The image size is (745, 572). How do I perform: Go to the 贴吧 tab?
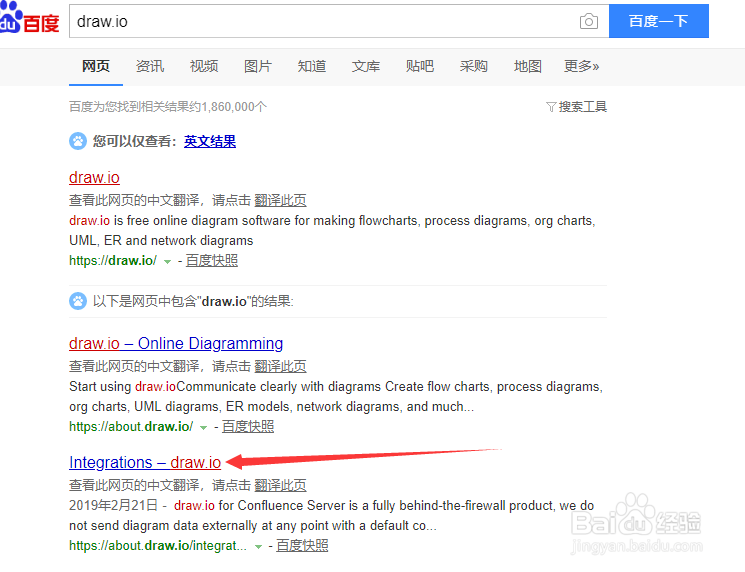click(420, 66)
